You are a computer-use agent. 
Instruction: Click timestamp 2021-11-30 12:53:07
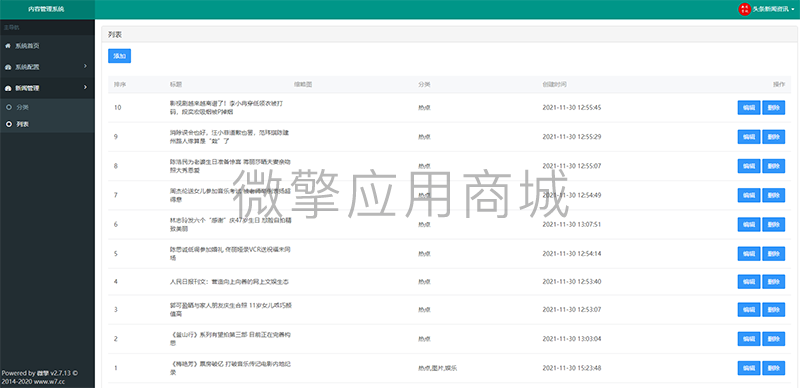[x=571, y=309]
